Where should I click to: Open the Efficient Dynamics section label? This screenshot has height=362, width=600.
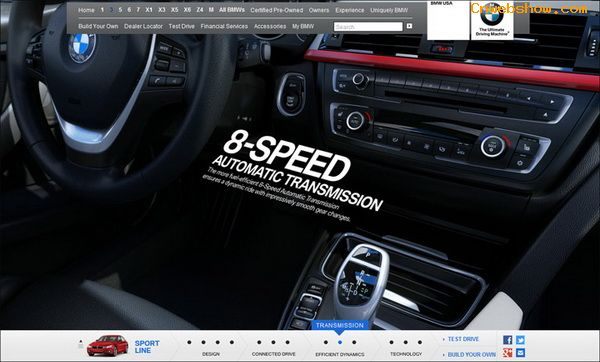coord(340,354)
